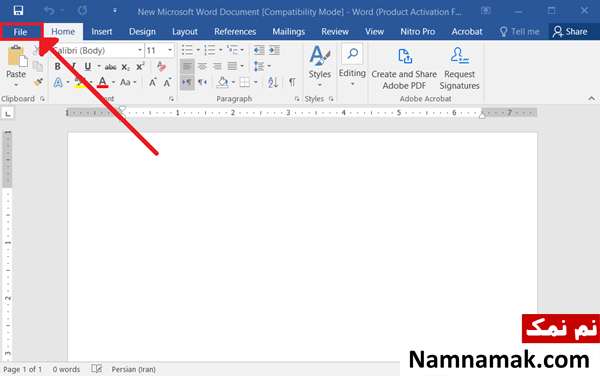Set Left-to-Right text direction

click(187, 82)
